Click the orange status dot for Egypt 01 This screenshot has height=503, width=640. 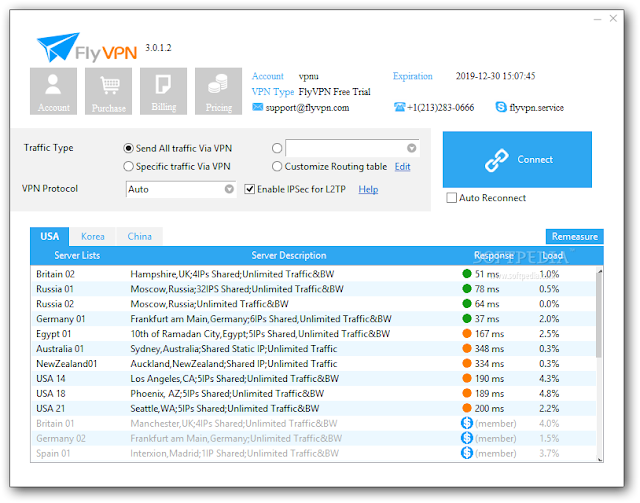467,334
